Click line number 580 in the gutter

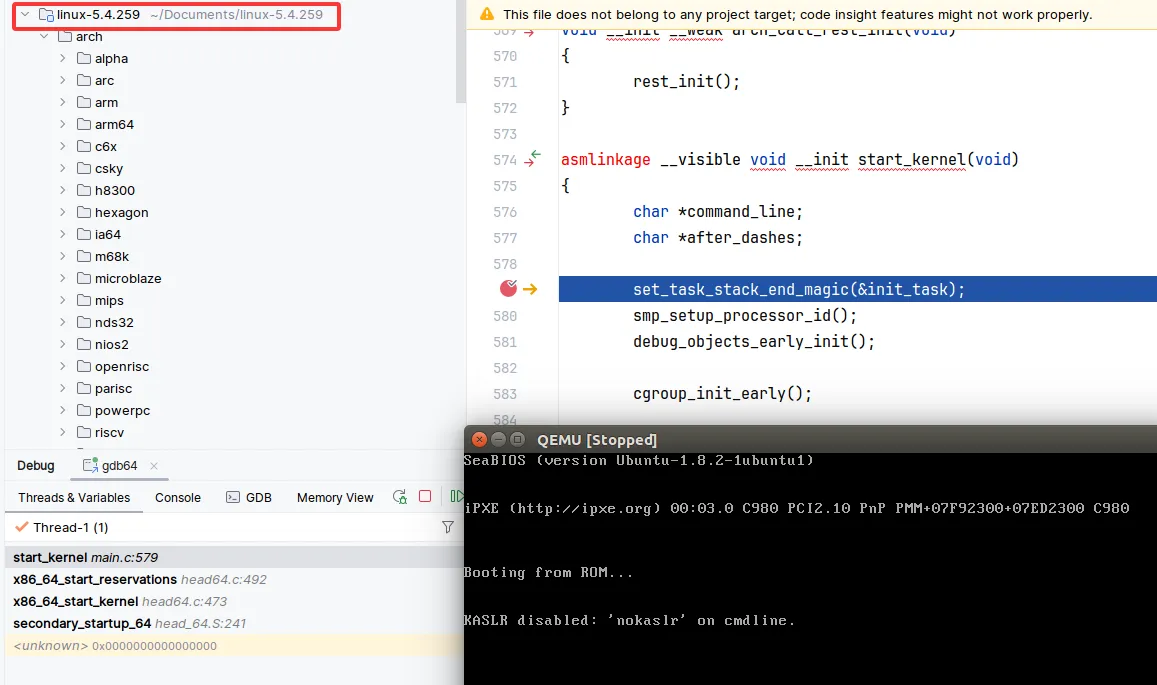pyautogui.click(x=505, y=316)
